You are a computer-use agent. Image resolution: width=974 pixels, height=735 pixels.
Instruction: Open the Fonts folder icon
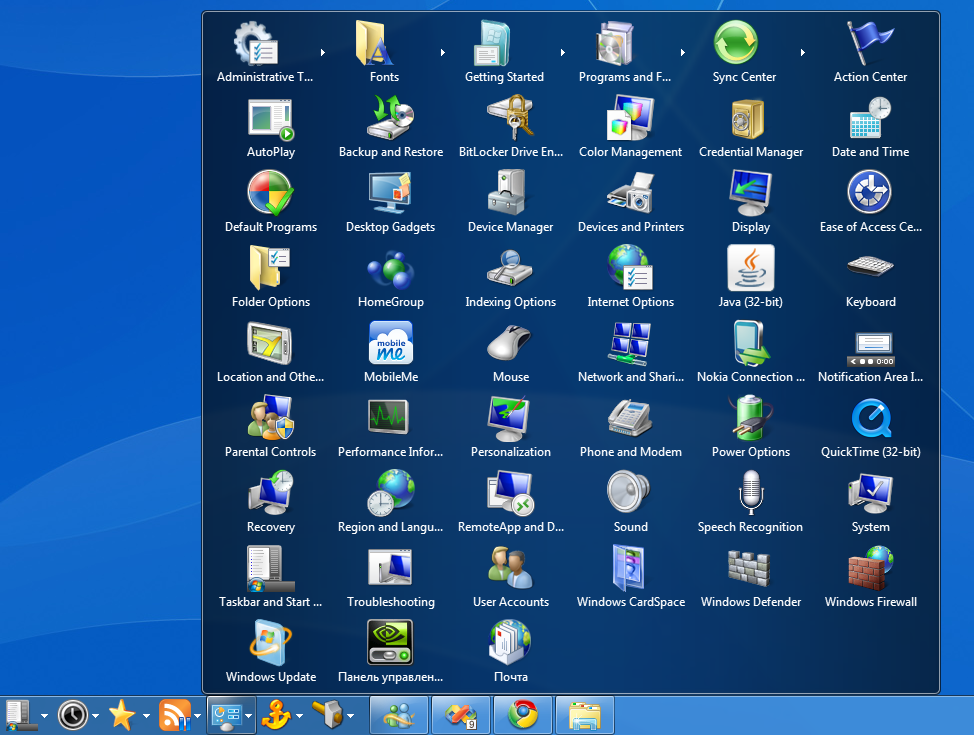coord(374,43)
